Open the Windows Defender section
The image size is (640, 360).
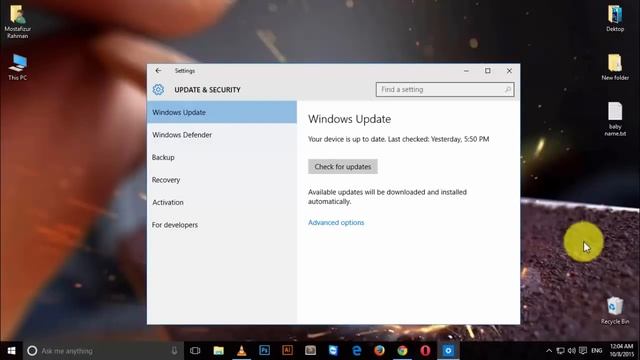click(222, 135)
